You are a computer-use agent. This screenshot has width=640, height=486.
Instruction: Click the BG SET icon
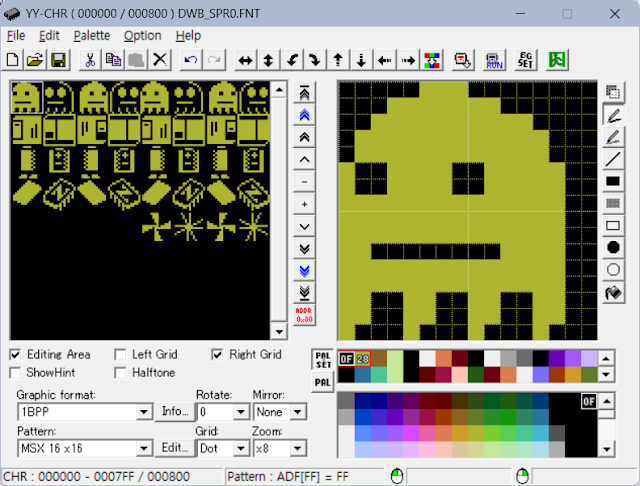click(525, 60)
